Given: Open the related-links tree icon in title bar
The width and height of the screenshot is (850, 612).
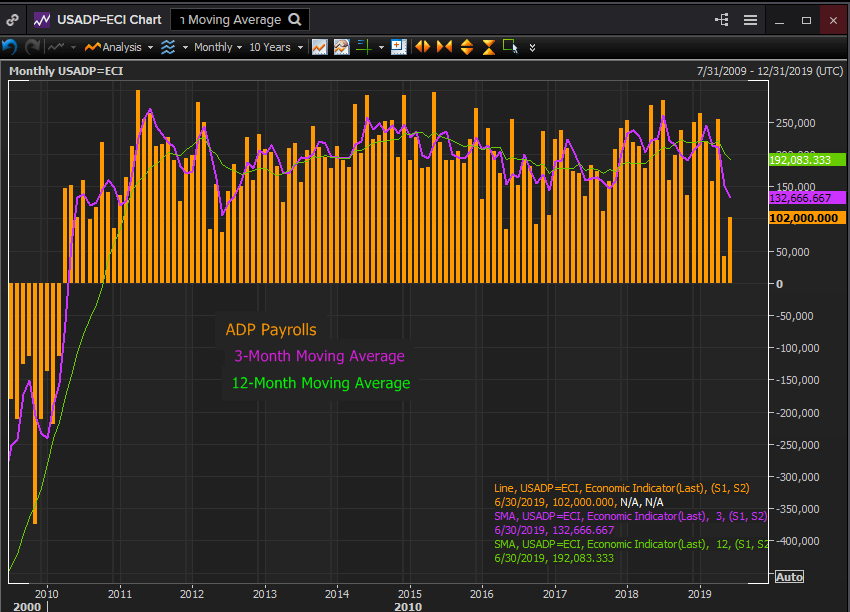Looking at the screenshot, I should click(722, 20).
